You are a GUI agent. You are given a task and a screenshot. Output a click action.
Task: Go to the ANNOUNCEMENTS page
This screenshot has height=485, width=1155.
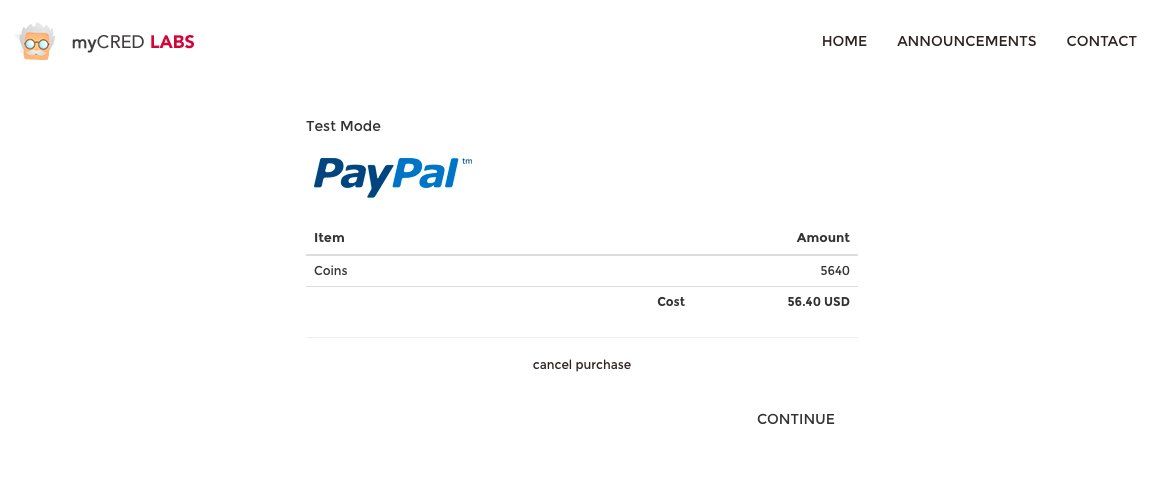pos(966,41)
